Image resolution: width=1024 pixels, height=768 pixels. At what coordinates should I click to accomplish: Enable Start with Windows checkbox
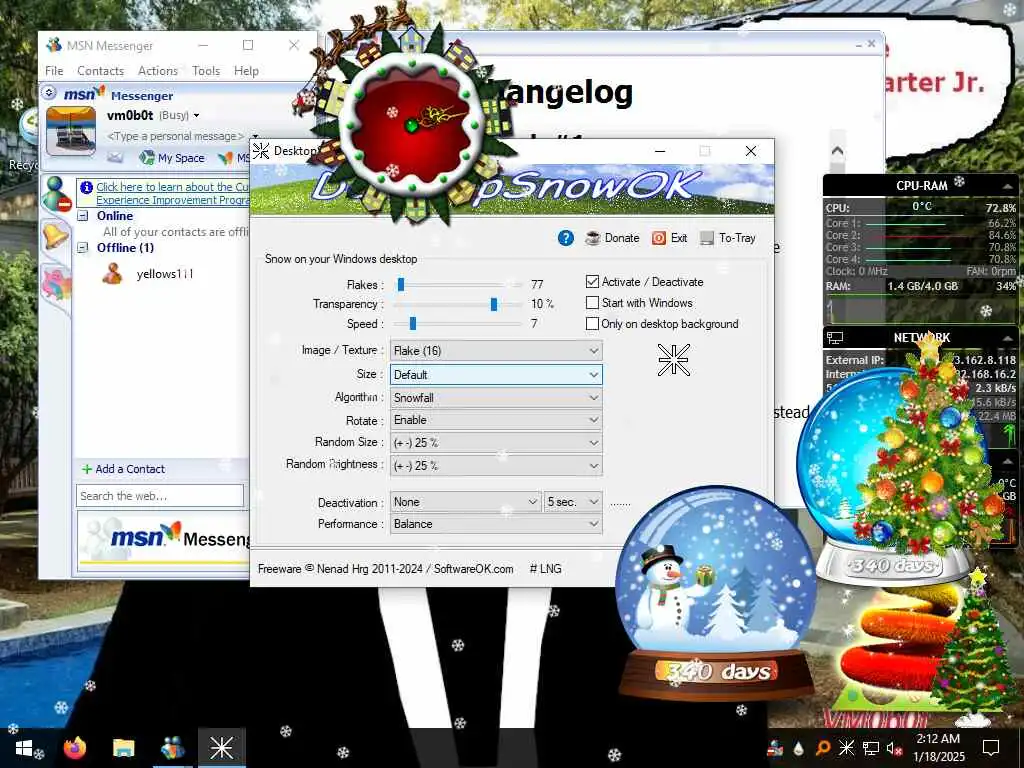(592, 302)
